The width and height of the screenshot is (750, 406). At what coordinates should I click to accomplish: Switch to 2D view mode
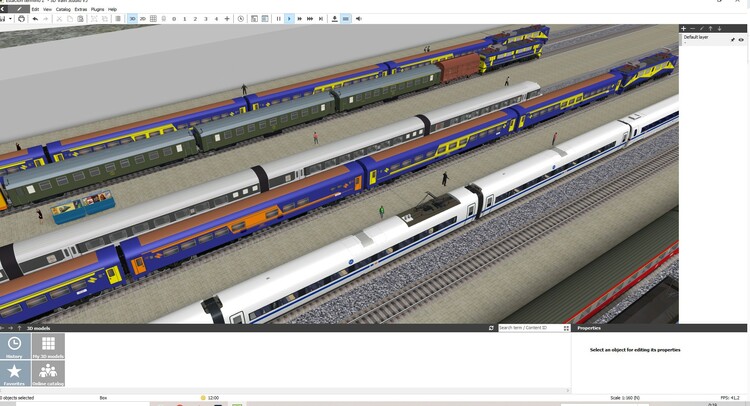[x=143, y=19]
